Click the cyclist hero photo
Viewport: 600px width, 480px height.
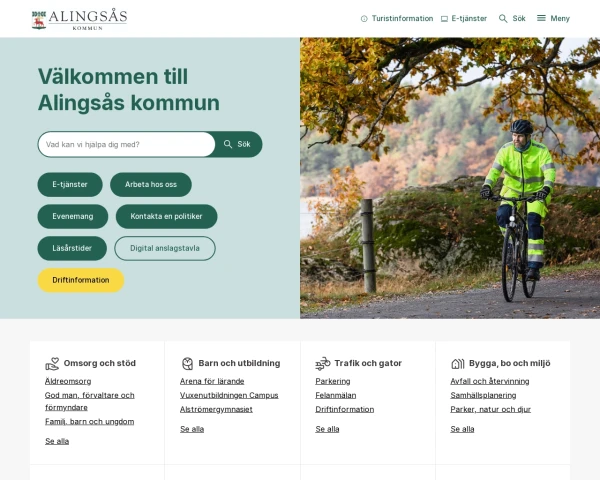450,178
